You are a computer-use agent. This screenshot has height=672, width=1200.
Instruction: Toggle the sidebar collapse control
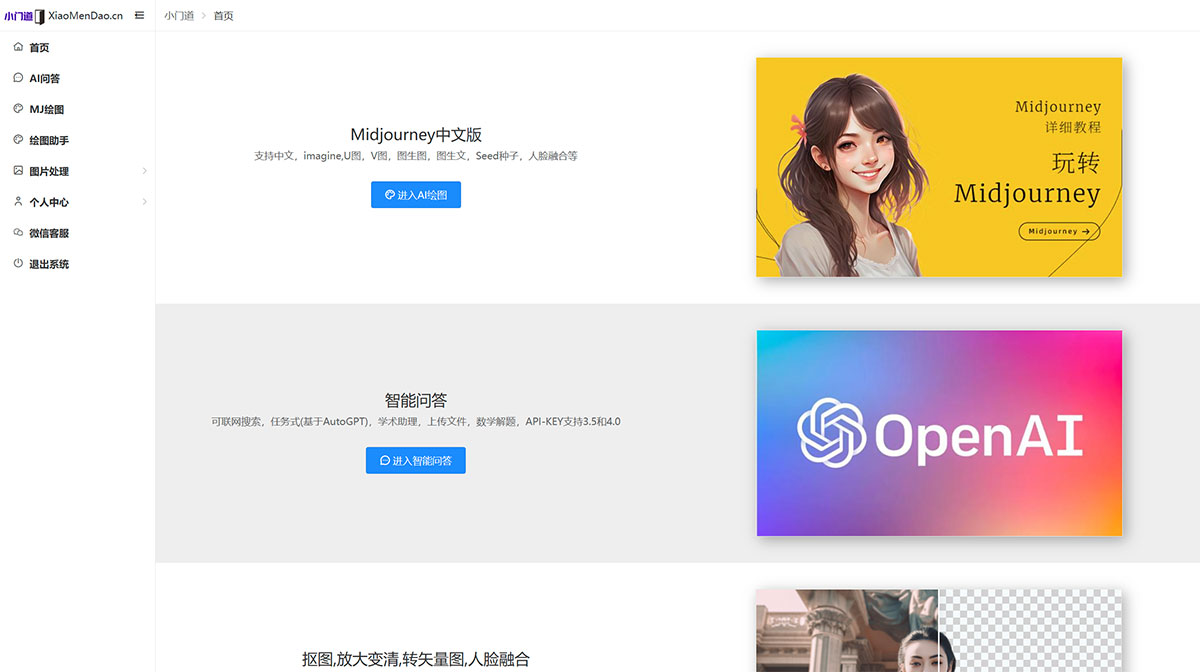pos(138,15)
